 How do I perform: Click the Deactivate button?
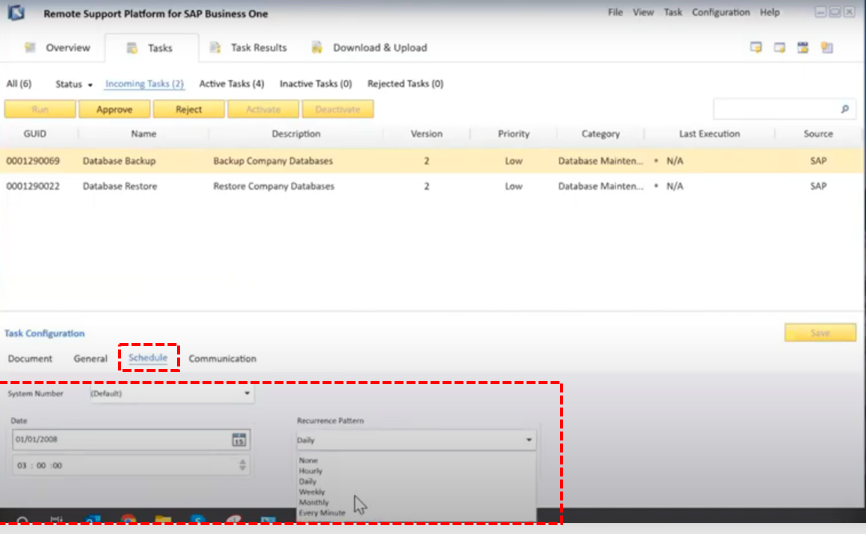point(338,109)
